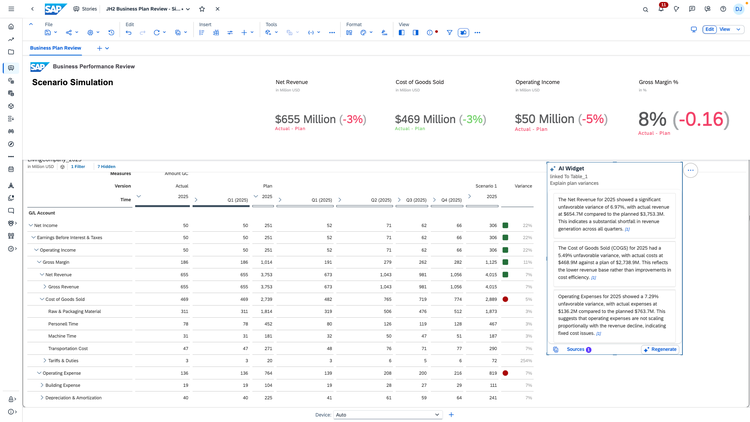This screenshot has height=422, width=750.
Task: Select the Business Plan Review tab
Action: pos(55,48)
